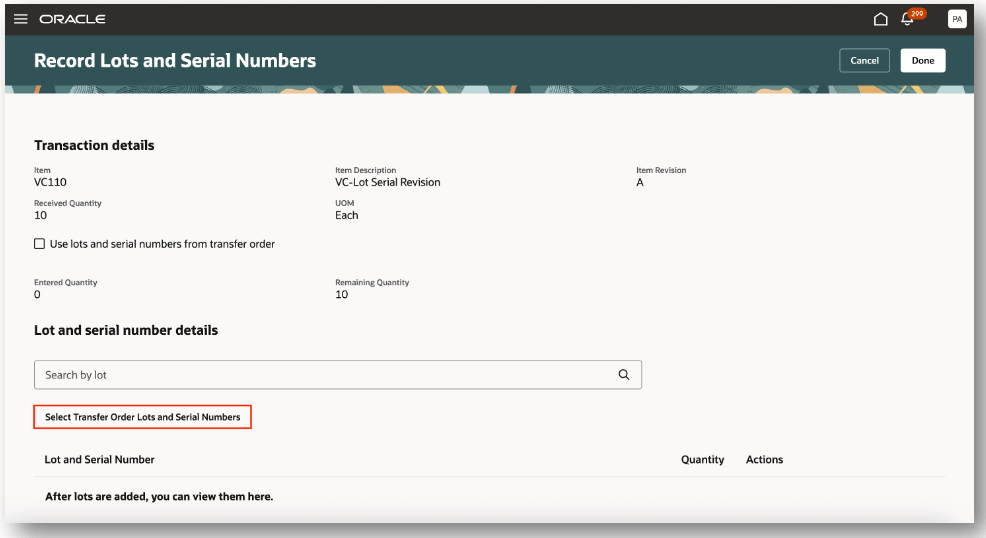Screen dimensions: 986x538
Task: Click the 'After lots are added' message
Action: point(159,497)
